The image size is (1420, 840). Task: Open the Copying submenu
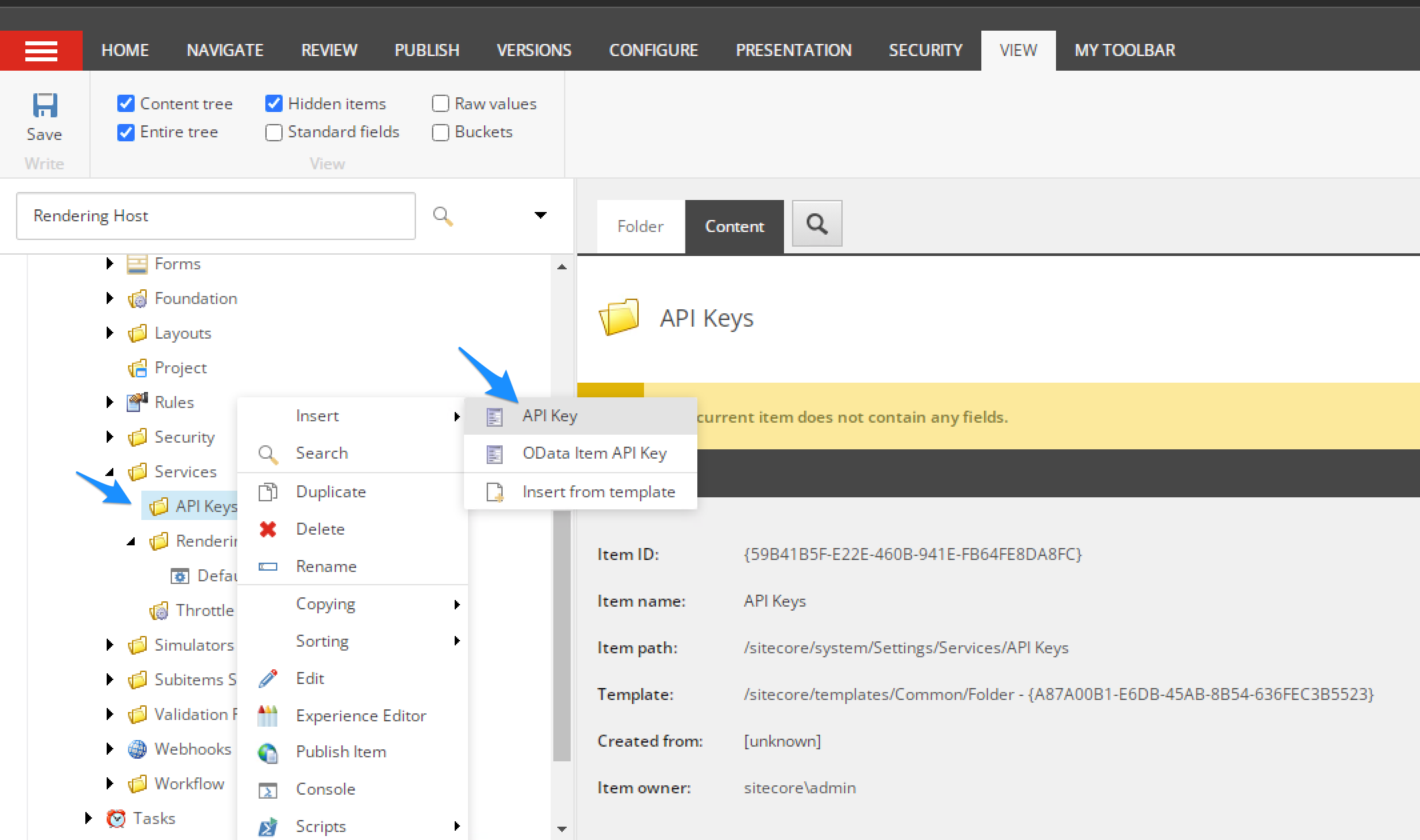353,604
